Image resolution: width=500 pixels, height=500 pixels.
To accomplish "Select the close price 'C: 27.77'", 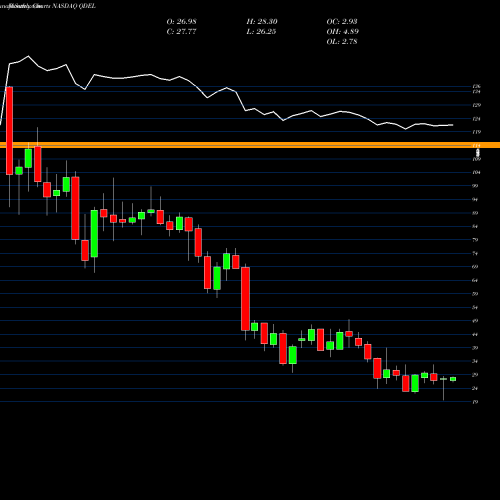I will [x=182, y=32].
